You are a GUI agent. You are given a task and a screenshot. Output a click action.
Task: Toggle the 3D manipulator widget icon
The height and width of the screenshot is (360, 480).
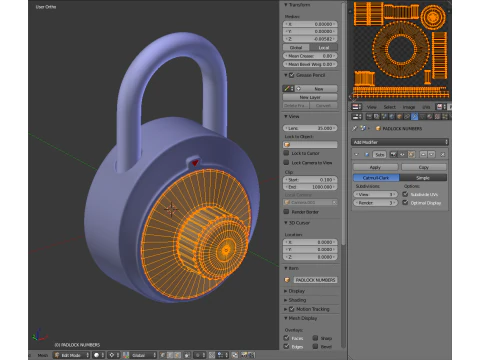point(126,355)
